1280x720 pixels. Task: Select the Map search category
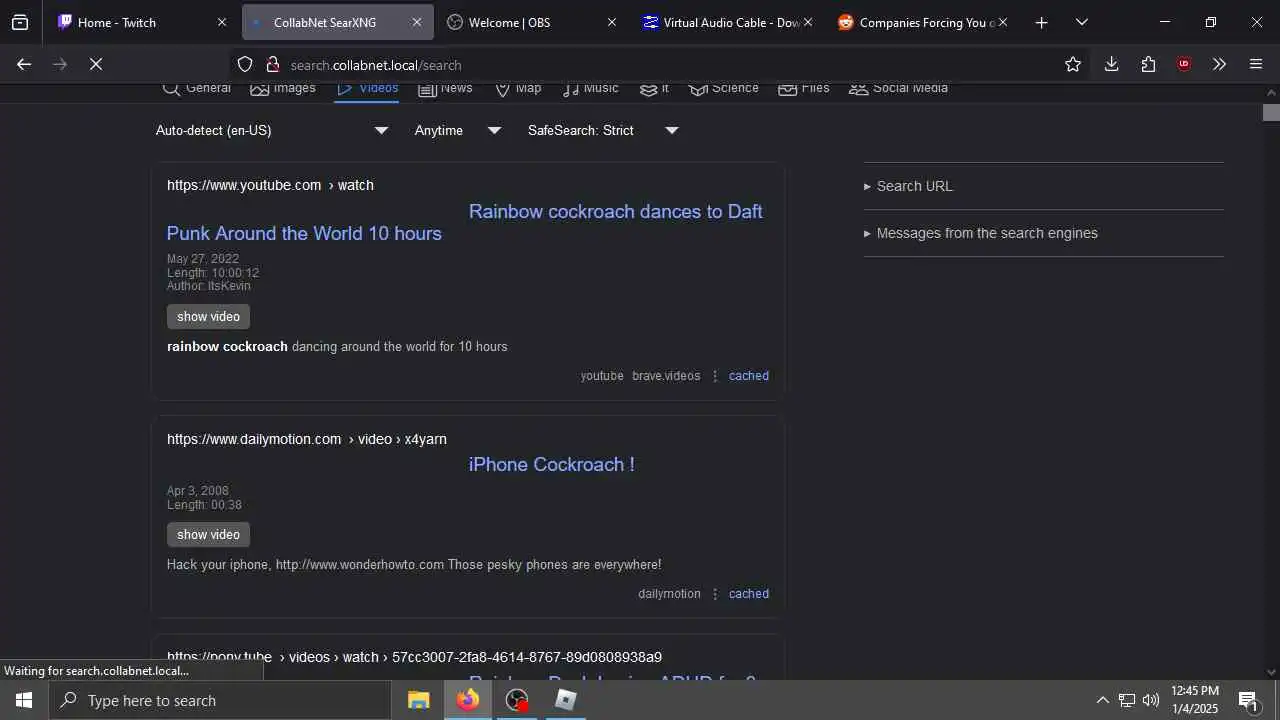pyautogui.click(x=518, y=88)
